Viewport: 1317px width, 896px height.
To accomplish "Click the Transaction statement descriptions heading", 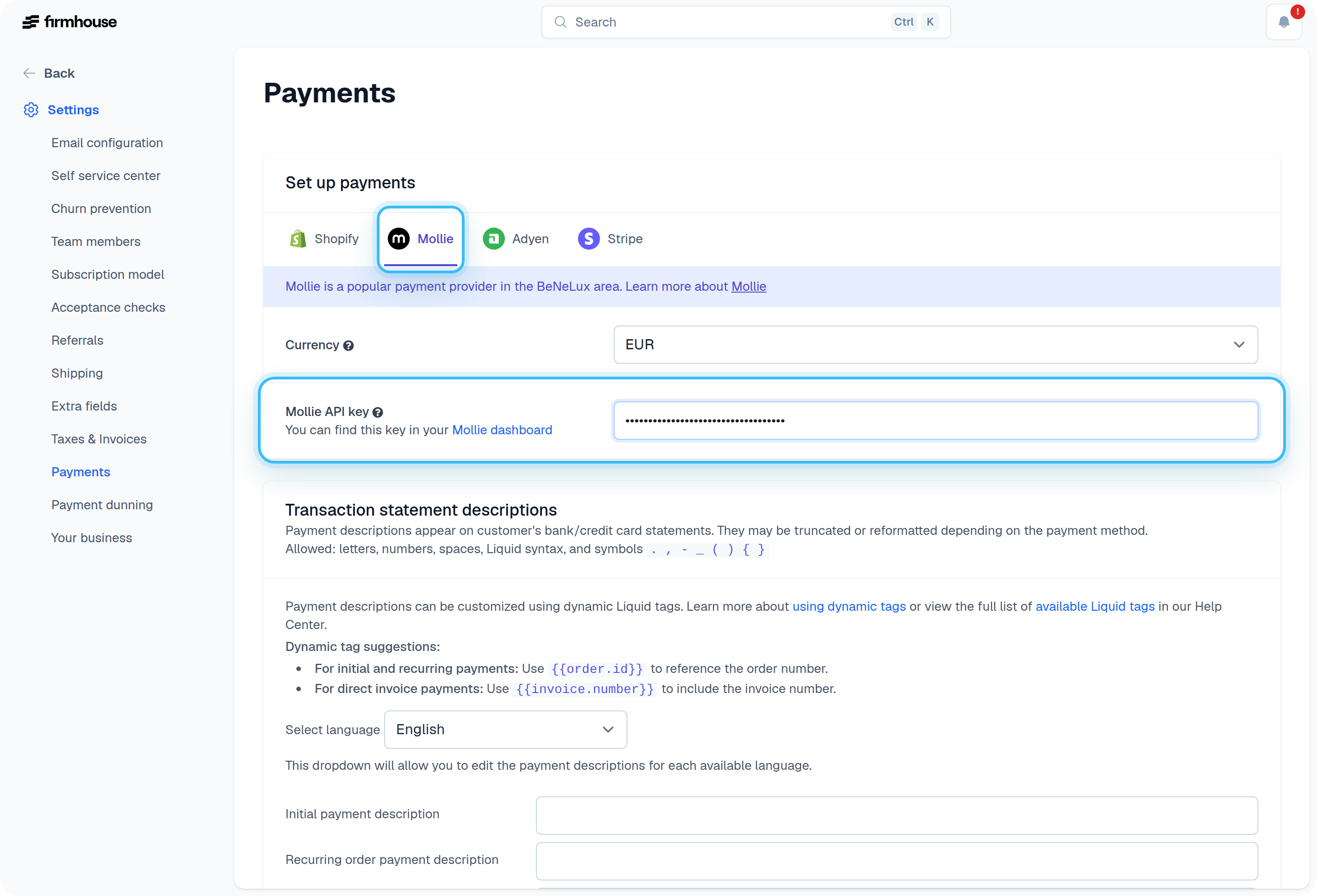I will [x=421, y=510].
